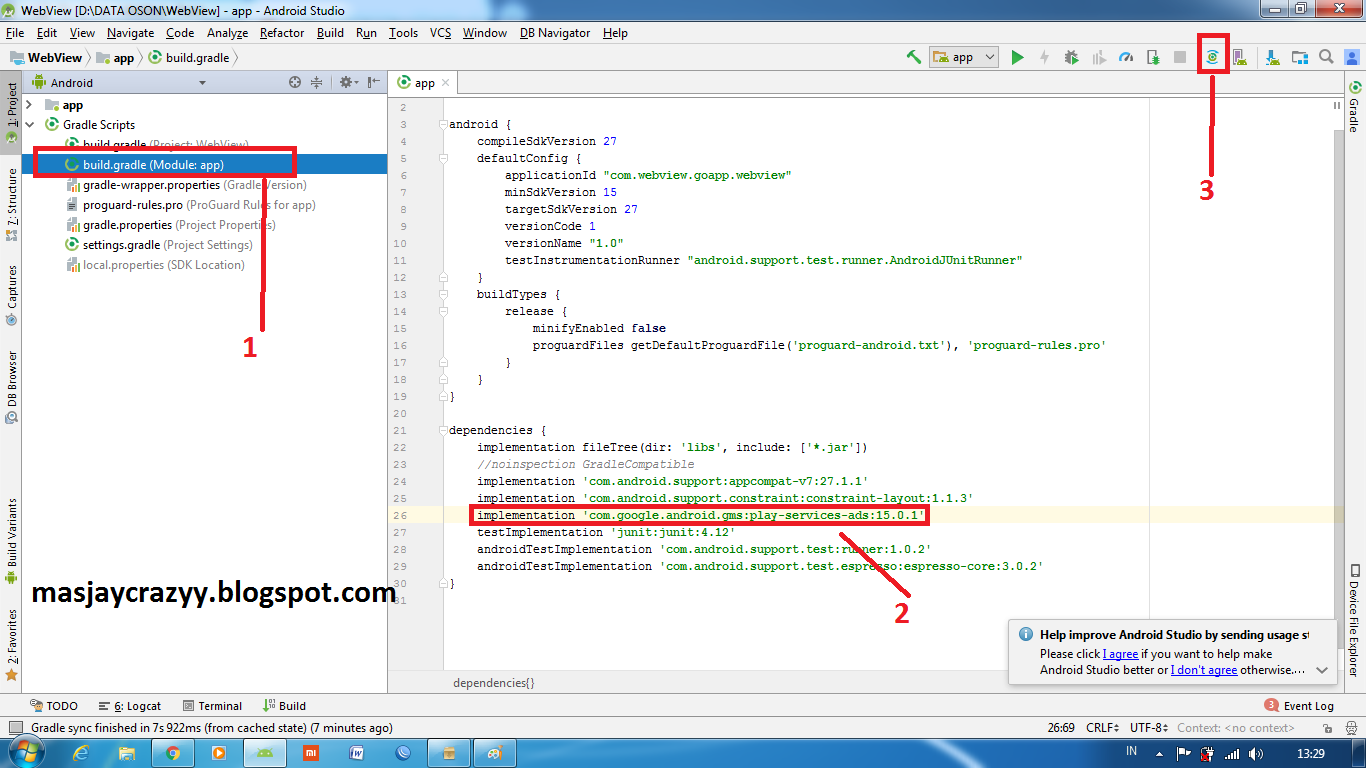Viewport: 1366px width, 768px height.
Task: Start debugging with the bug icon
Action: (x=1072, y=58)
